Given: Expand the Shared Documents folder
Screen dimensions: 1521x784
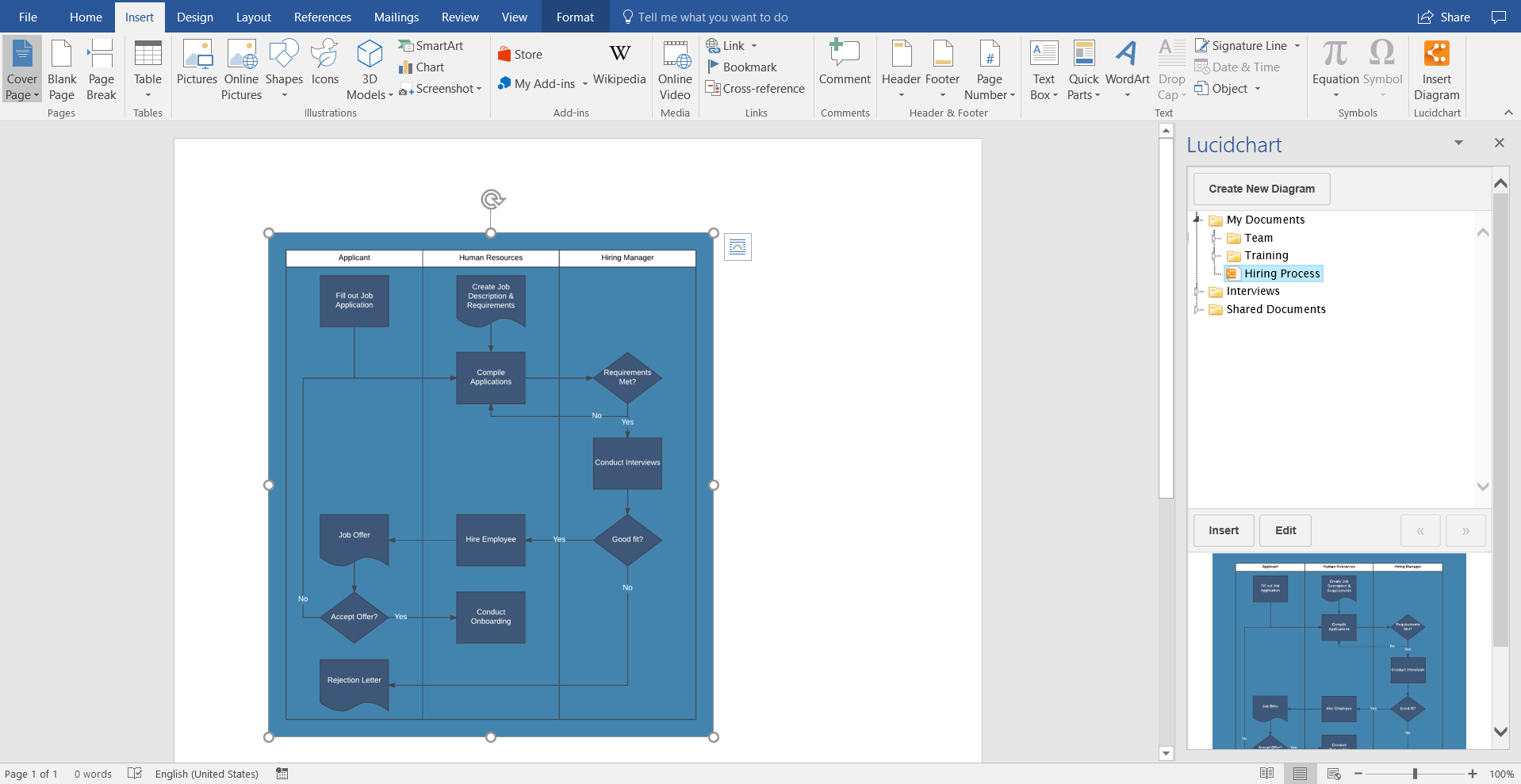Looking at the screenshot, I should 1197,309.
